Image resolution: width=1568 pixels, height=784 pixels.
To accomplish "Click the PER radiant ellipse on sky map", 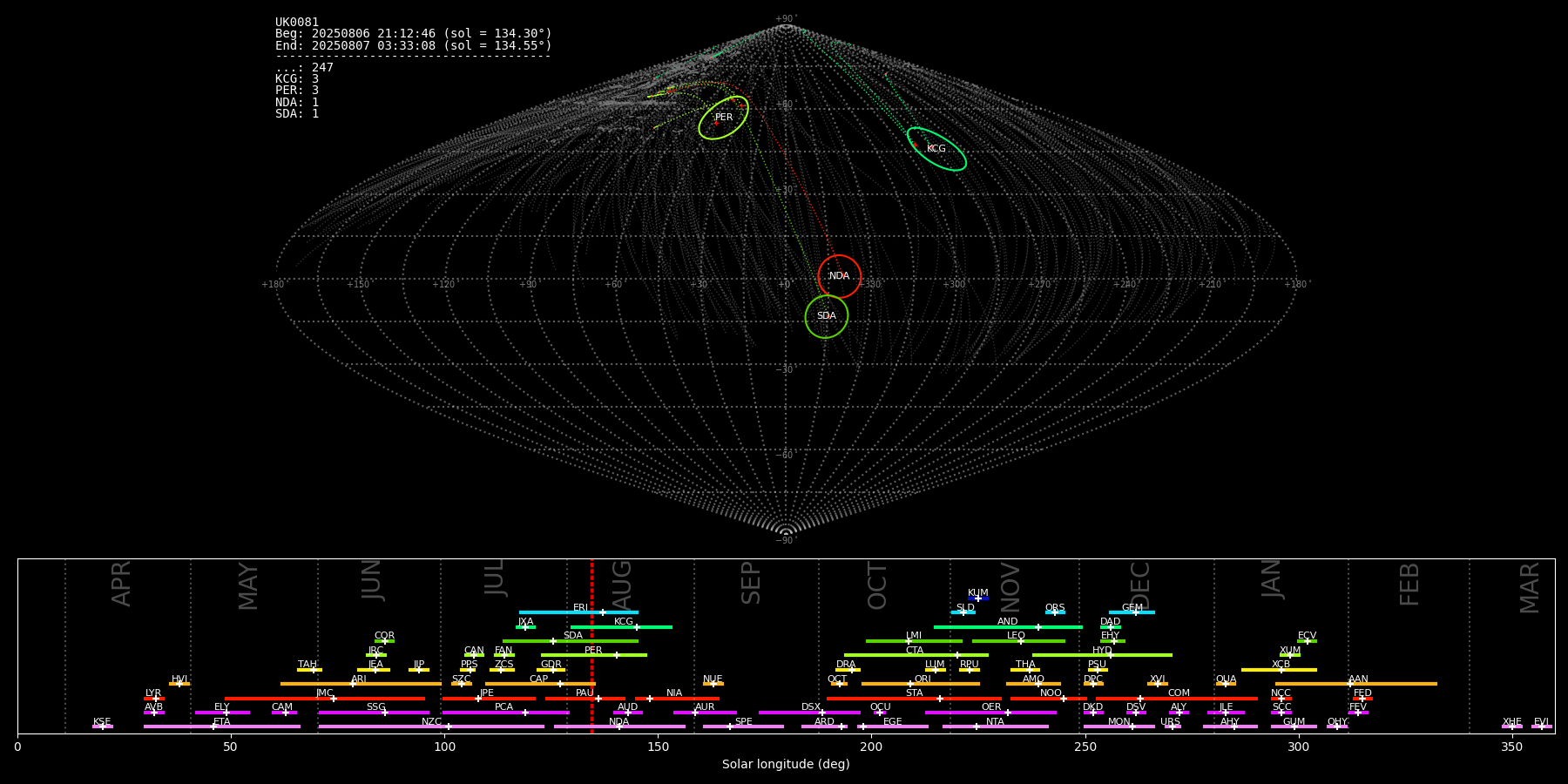I will tap(723, 118).
